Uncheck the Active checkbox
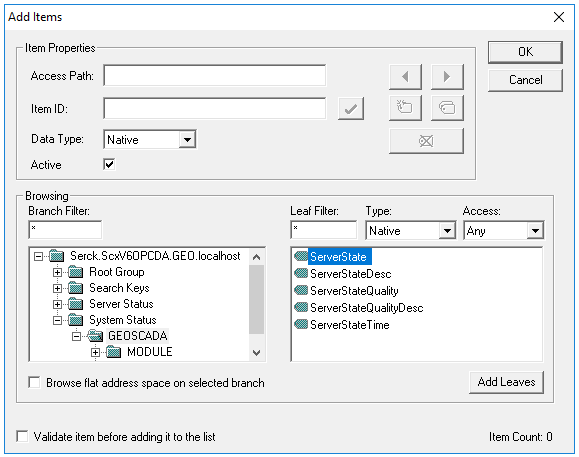Image resolution: width=579 pixels, height=457 pixels. click(109, 164)
